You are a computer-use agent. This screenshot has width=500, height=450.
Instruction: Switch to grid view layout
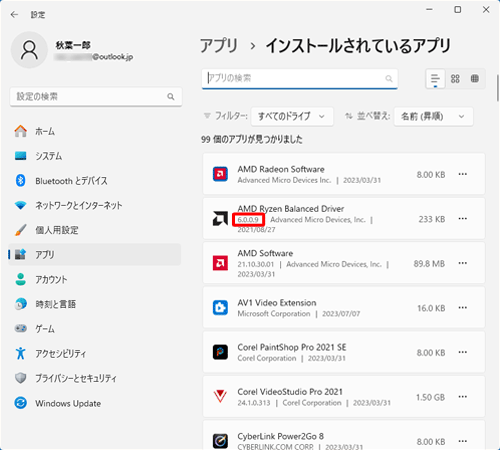click(x=455, y=79)
